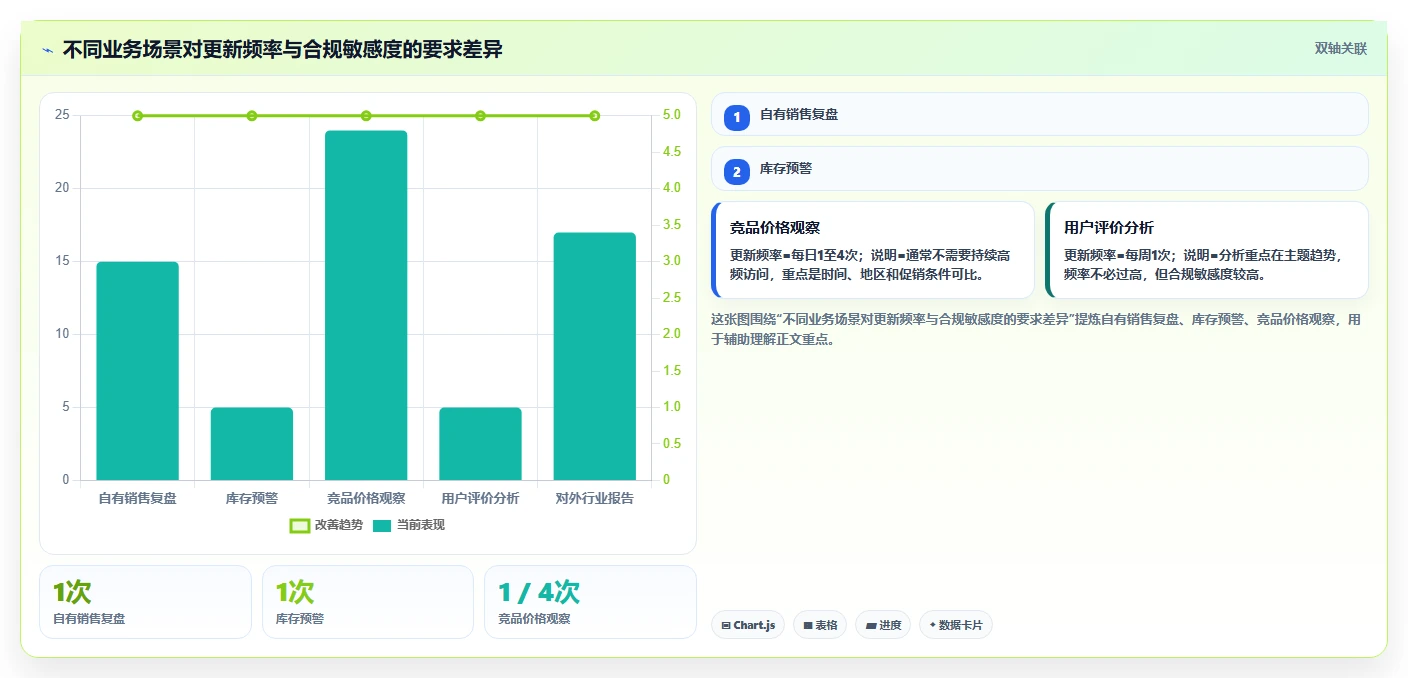Click the 进度 tag chip

tap(883, 625)
